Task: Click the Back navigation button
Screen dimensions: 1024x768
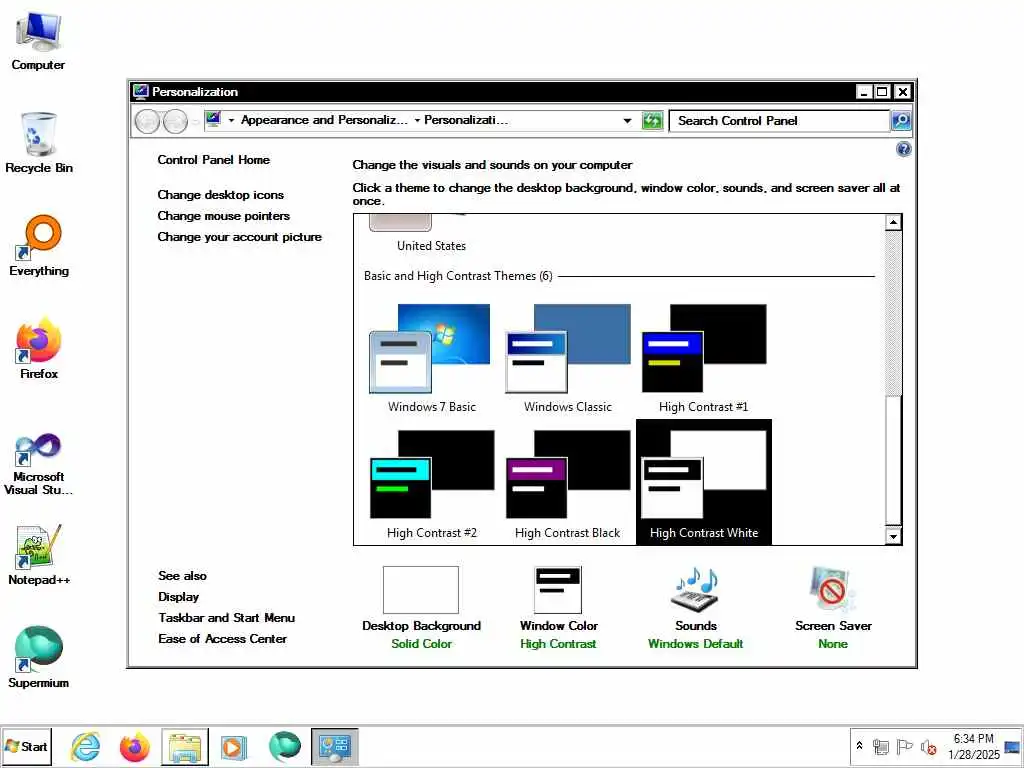Action: tap(147, 121)
